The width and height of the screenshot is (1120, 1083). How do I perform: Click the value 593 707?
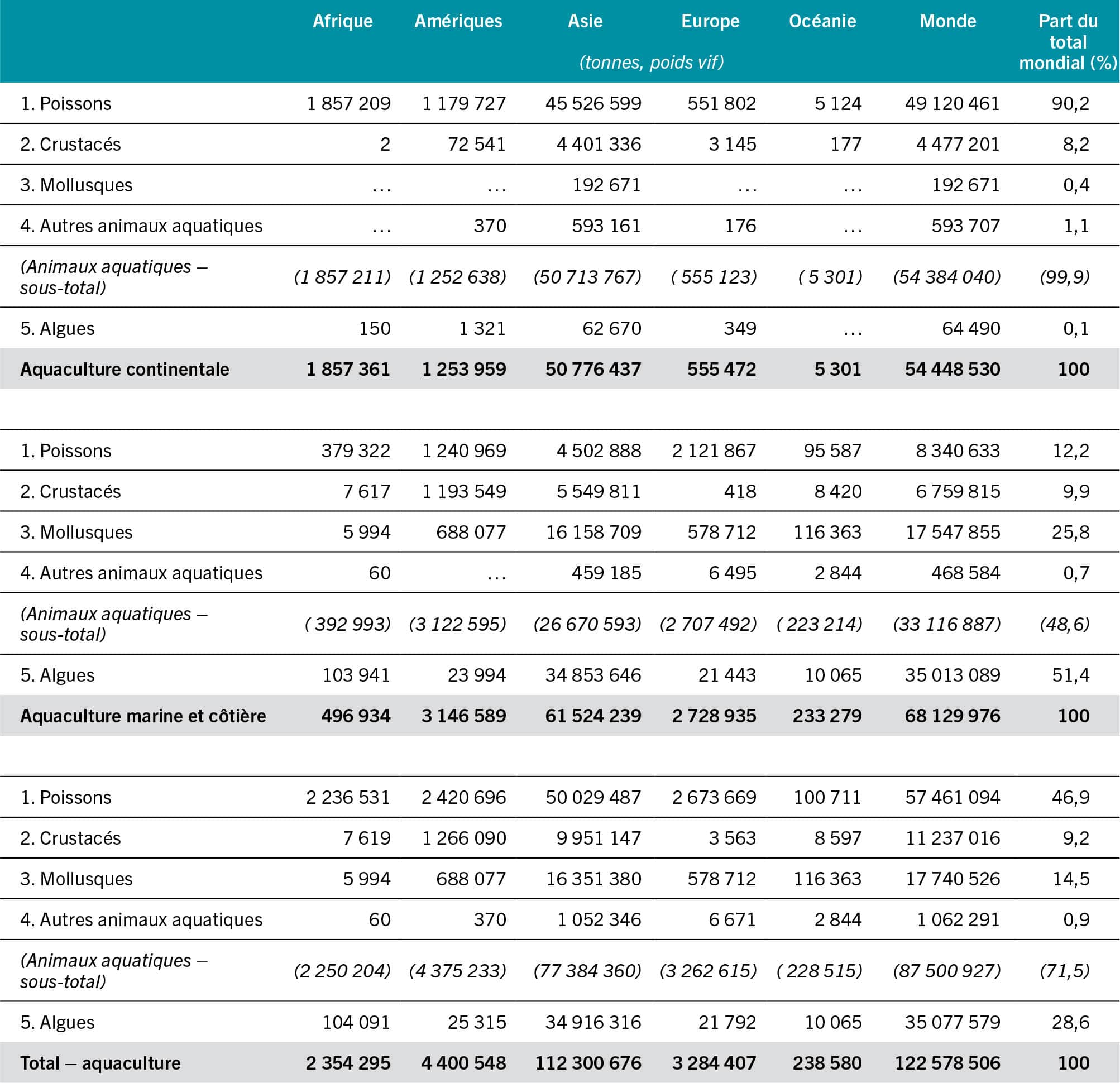pyautogui.click(x=966, y=226)
